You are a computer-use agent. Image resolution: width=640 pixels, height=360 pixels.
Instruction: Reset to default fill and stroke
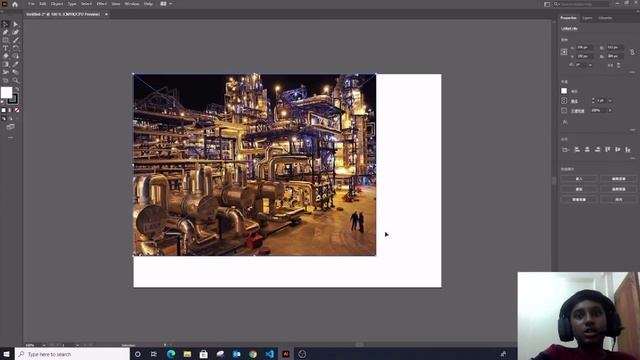(x=2, y=102)
